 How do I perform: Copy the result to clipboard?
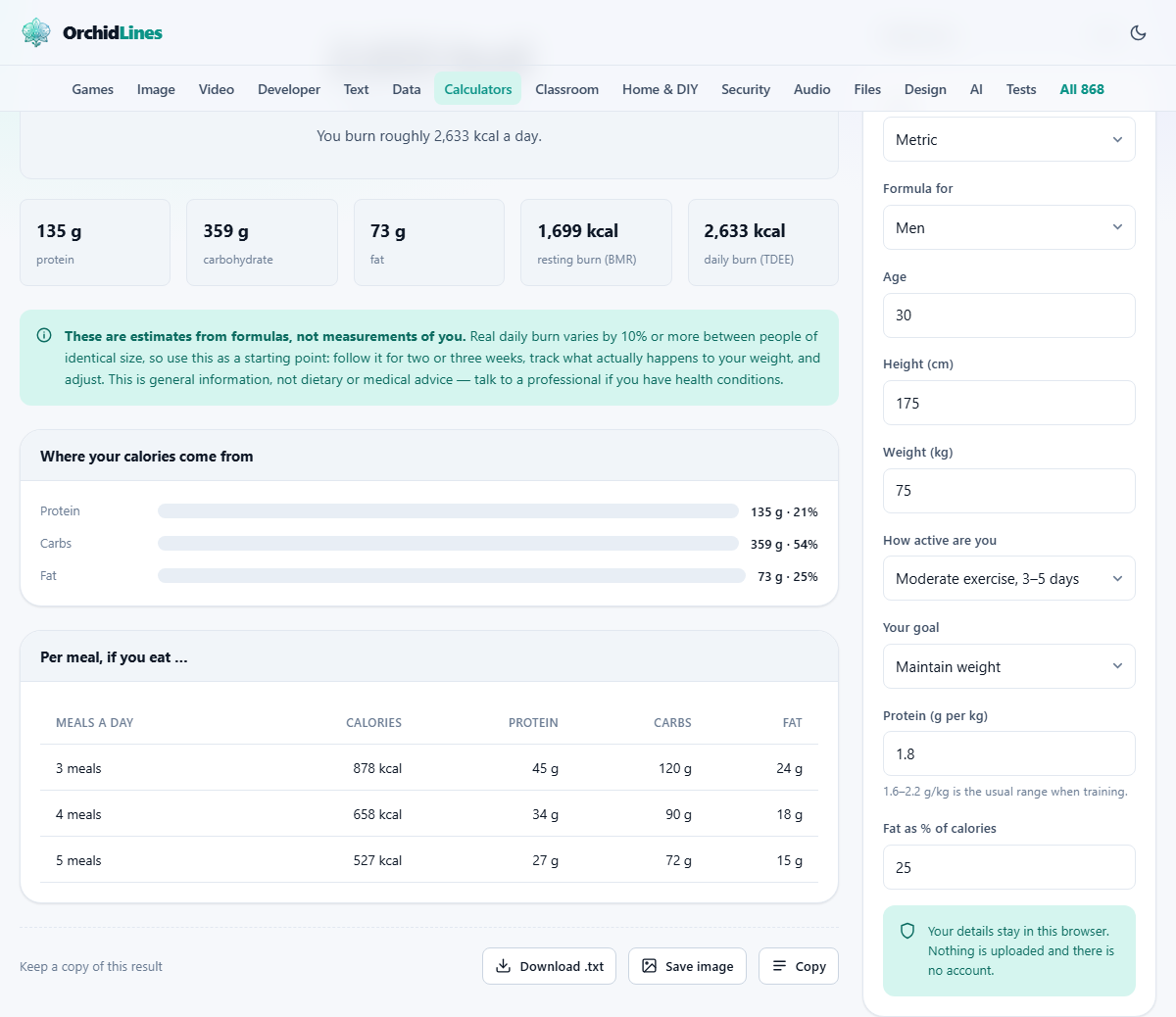click(799, 966)
